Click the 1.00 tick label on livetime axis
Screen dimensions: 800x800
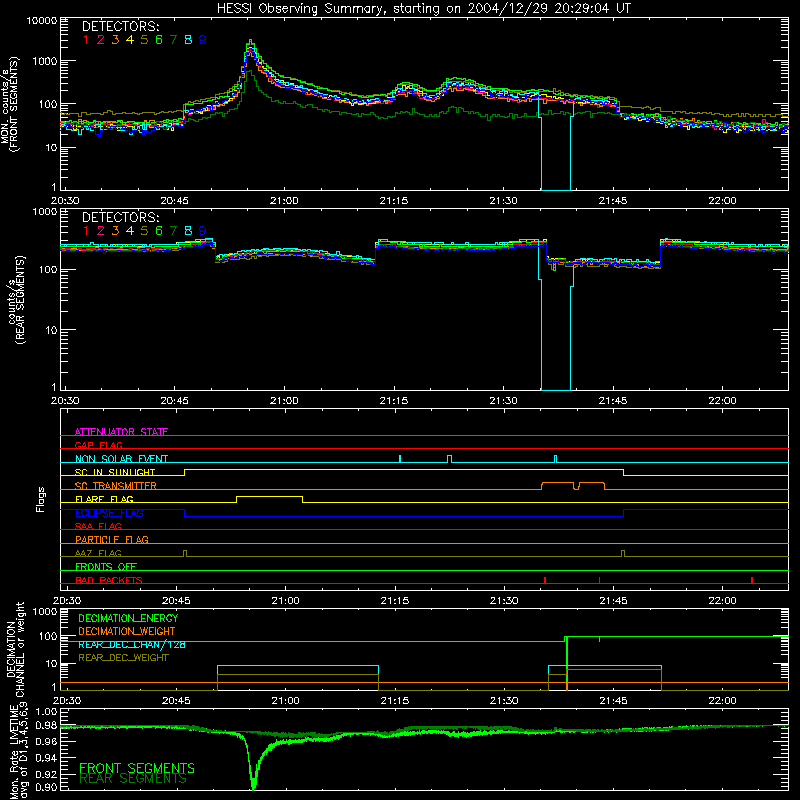[x=47, y=712]
